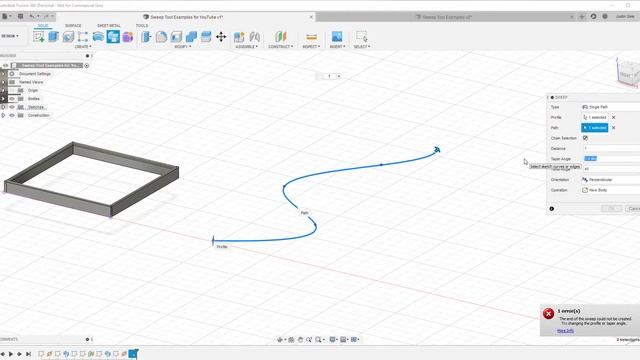Image resolution: width=640 pixels, height=360 pixels.
Task: Click the Offset Plane construct icon
Action: click(x=280, y=37)
